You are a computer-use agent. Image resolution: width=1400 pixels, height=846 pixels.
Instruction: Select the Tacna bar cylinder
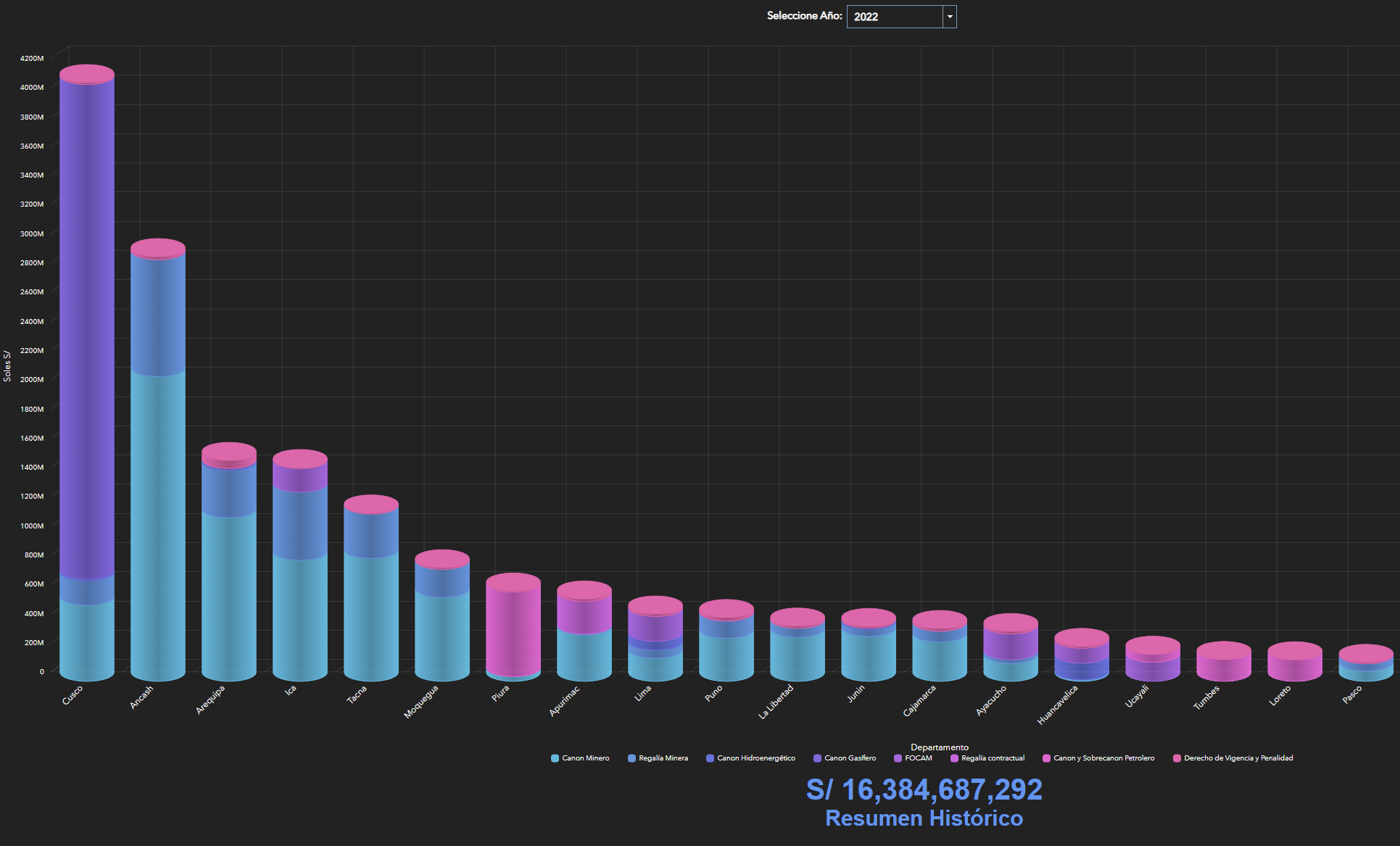(x=371, y=588)
